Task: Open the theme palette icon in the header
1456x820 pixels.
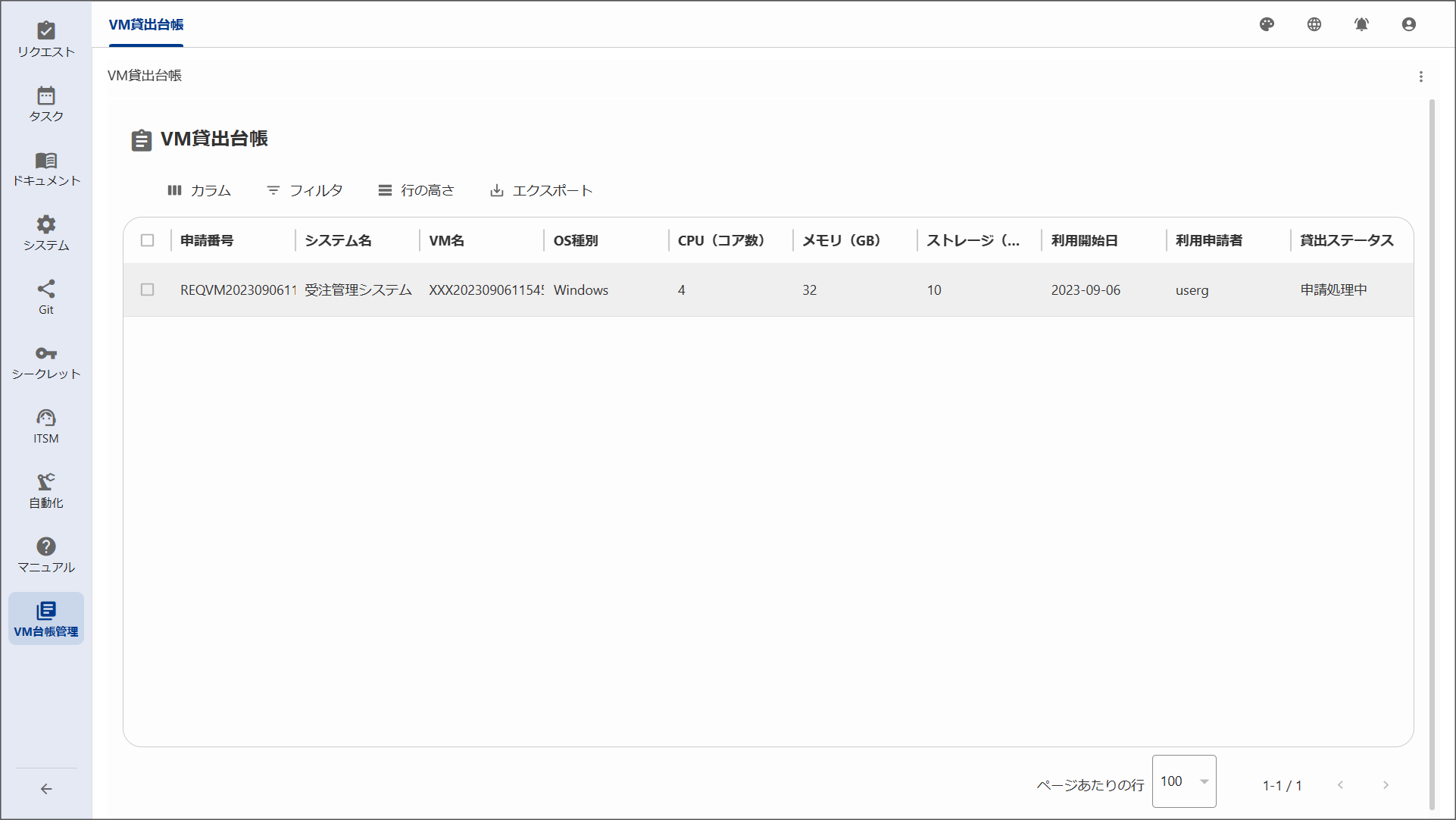Action: click(1267, 24)
